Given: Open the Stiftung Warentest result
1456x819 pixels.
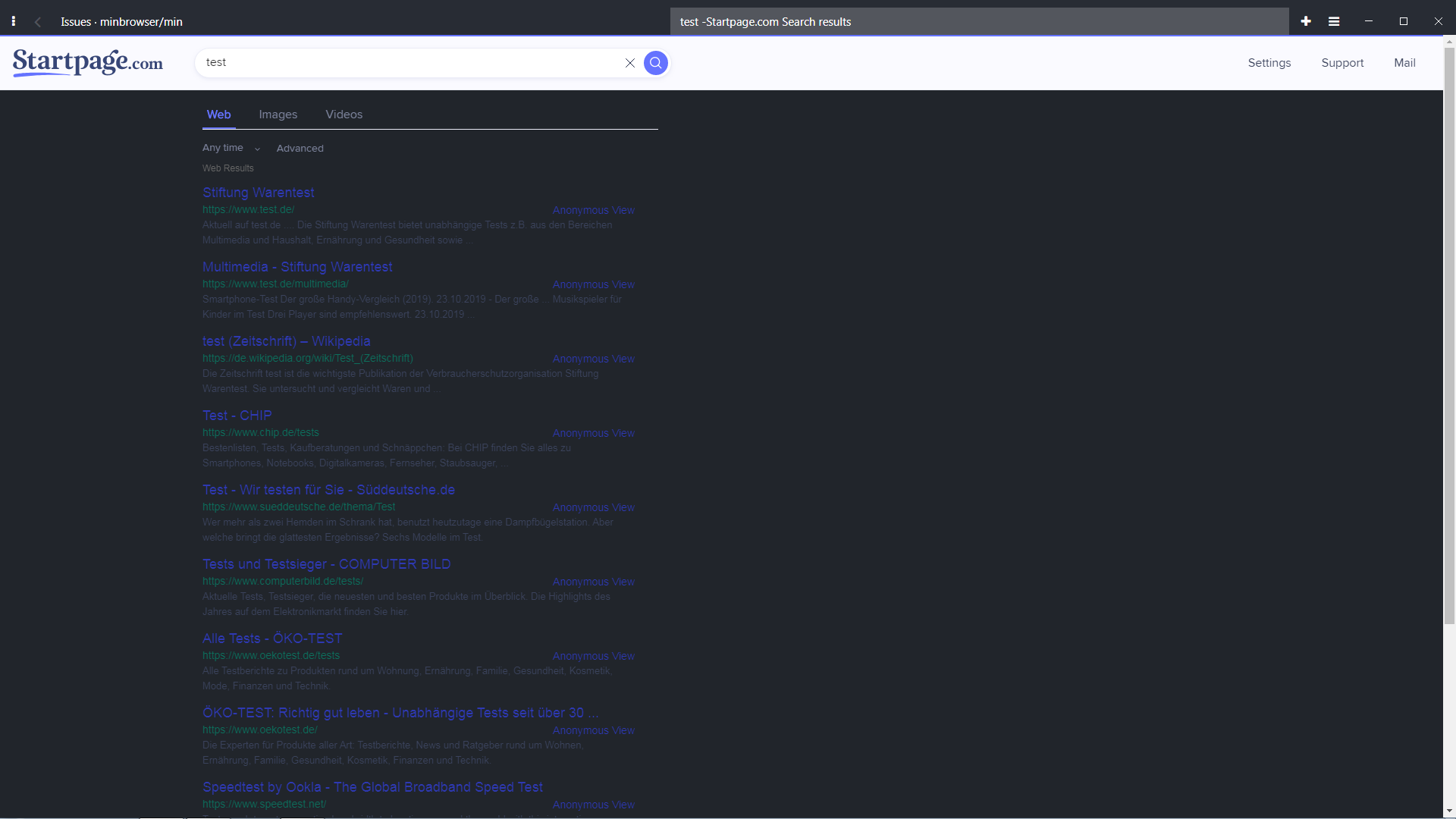Looking at the screenshot, I should coord(258,193).
